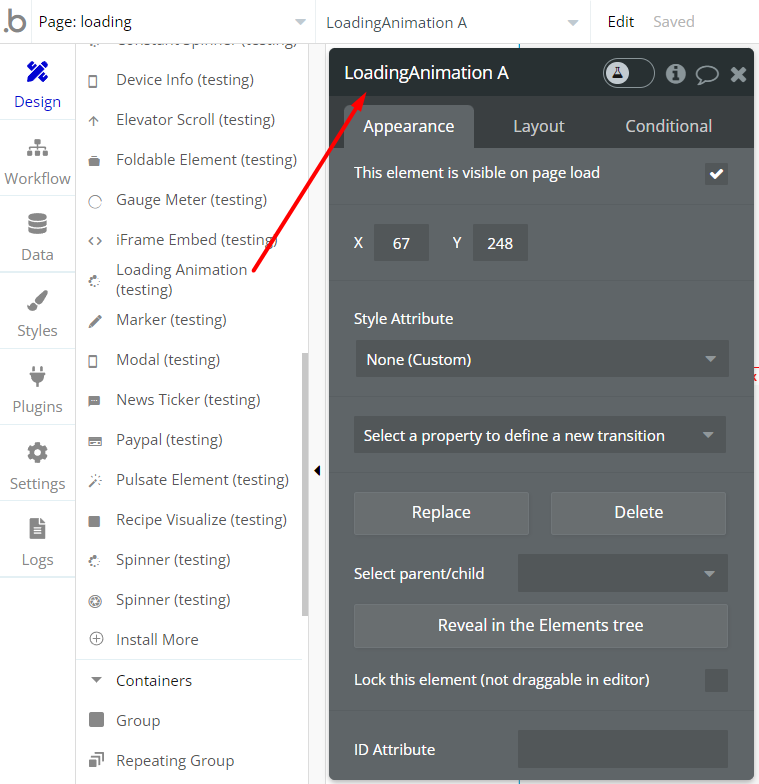The width and height of the screenshot is (759, 784).
Task: Uncheck element visible on page load
Action: 716,174
